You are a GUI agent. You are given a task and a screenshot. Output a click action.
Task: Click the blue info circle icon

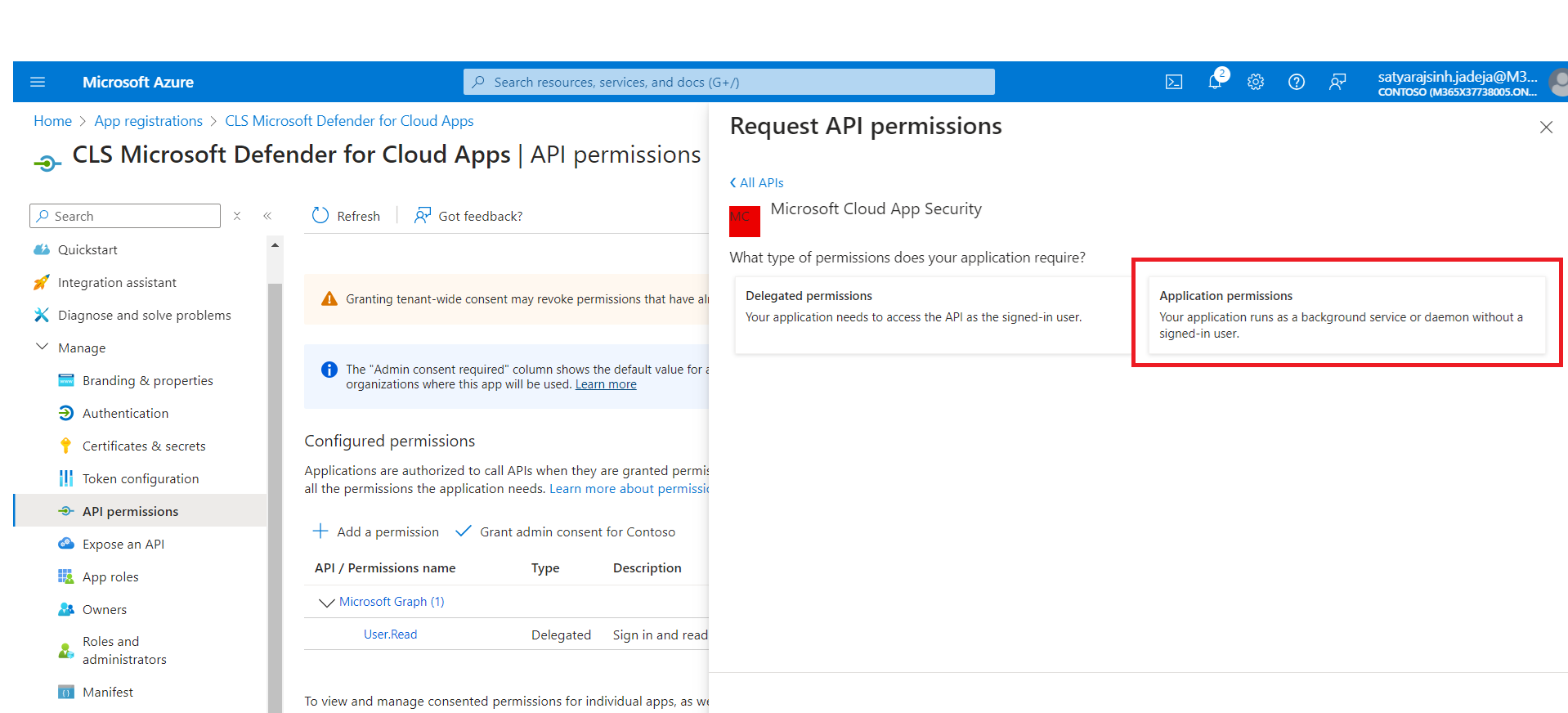pos(329,370)
